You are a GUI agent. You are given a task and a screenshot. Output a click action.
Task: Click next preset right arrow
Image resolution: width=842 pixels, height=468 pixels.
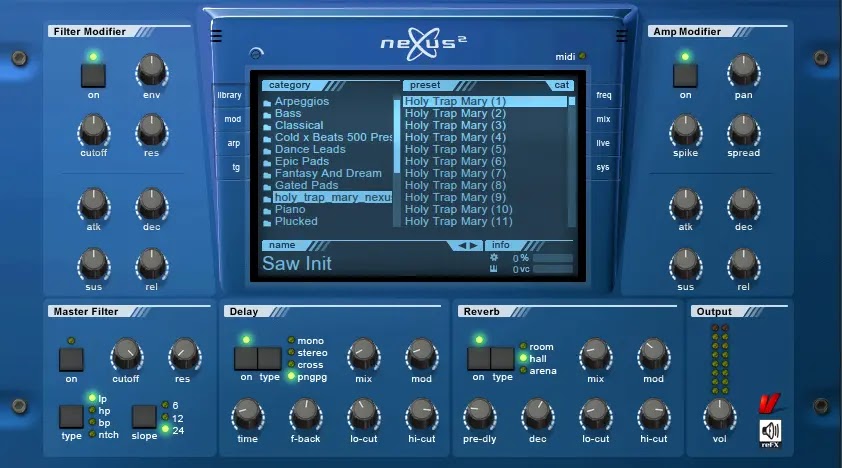[x=473, y=246]
